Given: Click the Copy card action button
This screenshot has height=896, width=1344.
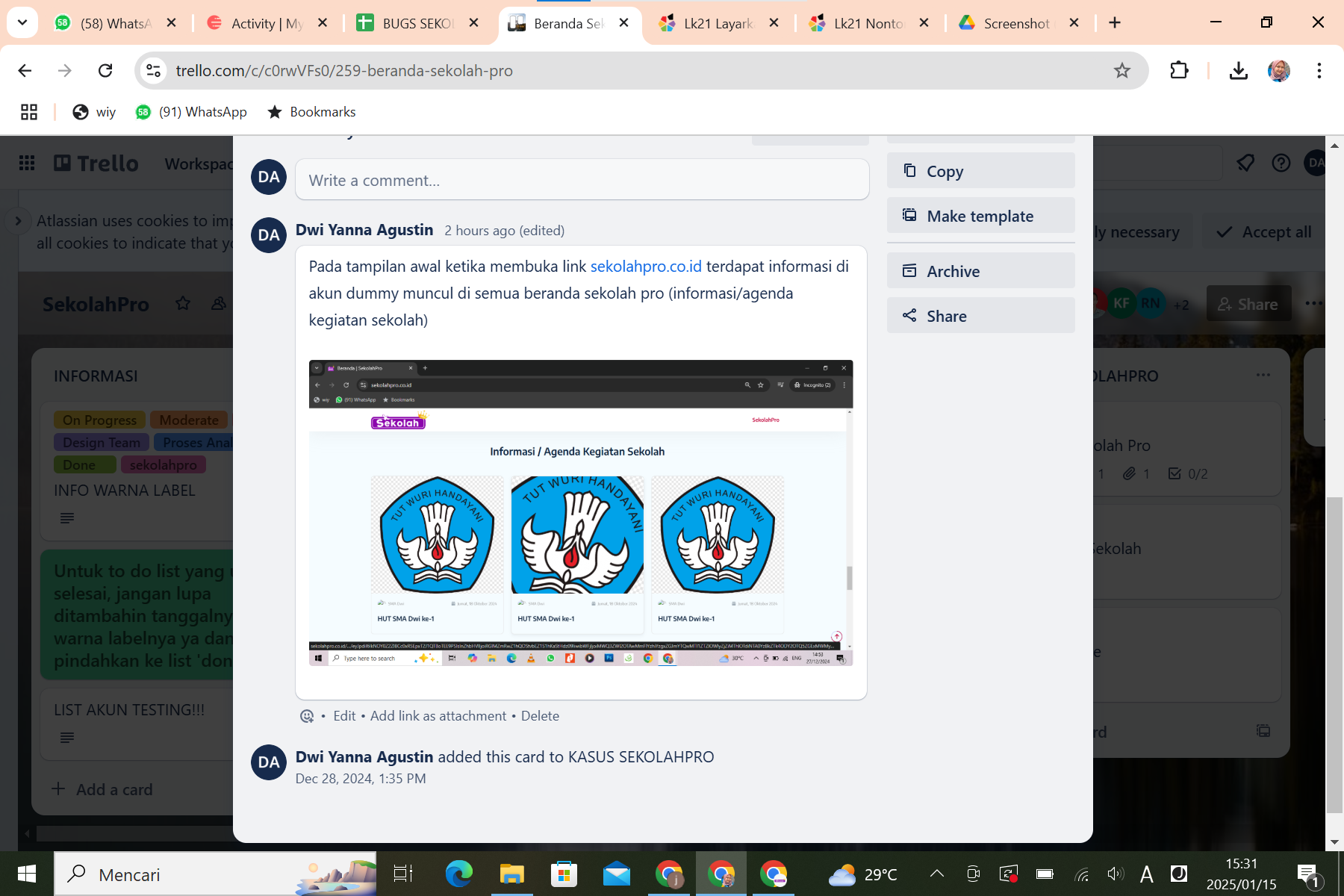Looking at the screenshot, I should coord(980,171).
